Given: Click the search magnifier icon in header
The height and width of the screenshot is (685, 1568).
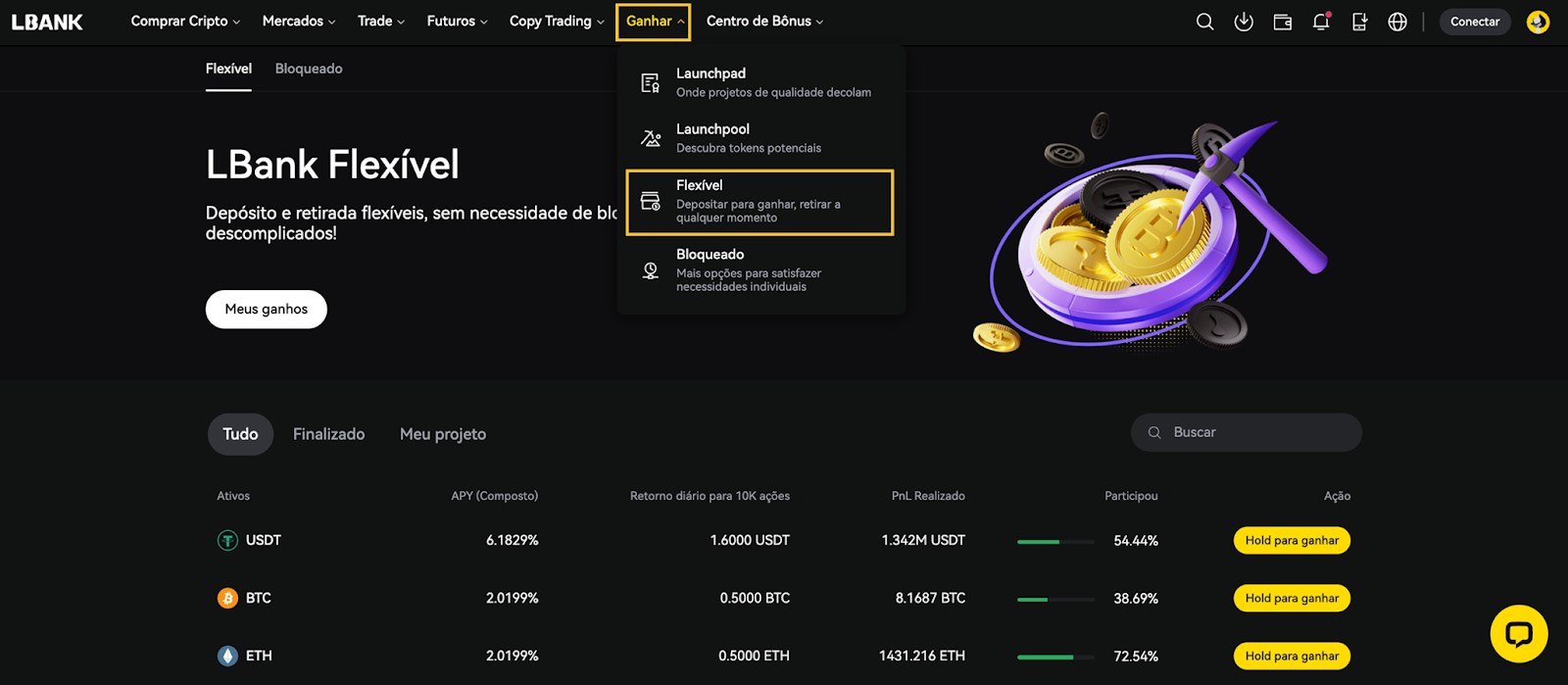Looking at the screenshot, I should (x=1204, y=22).
